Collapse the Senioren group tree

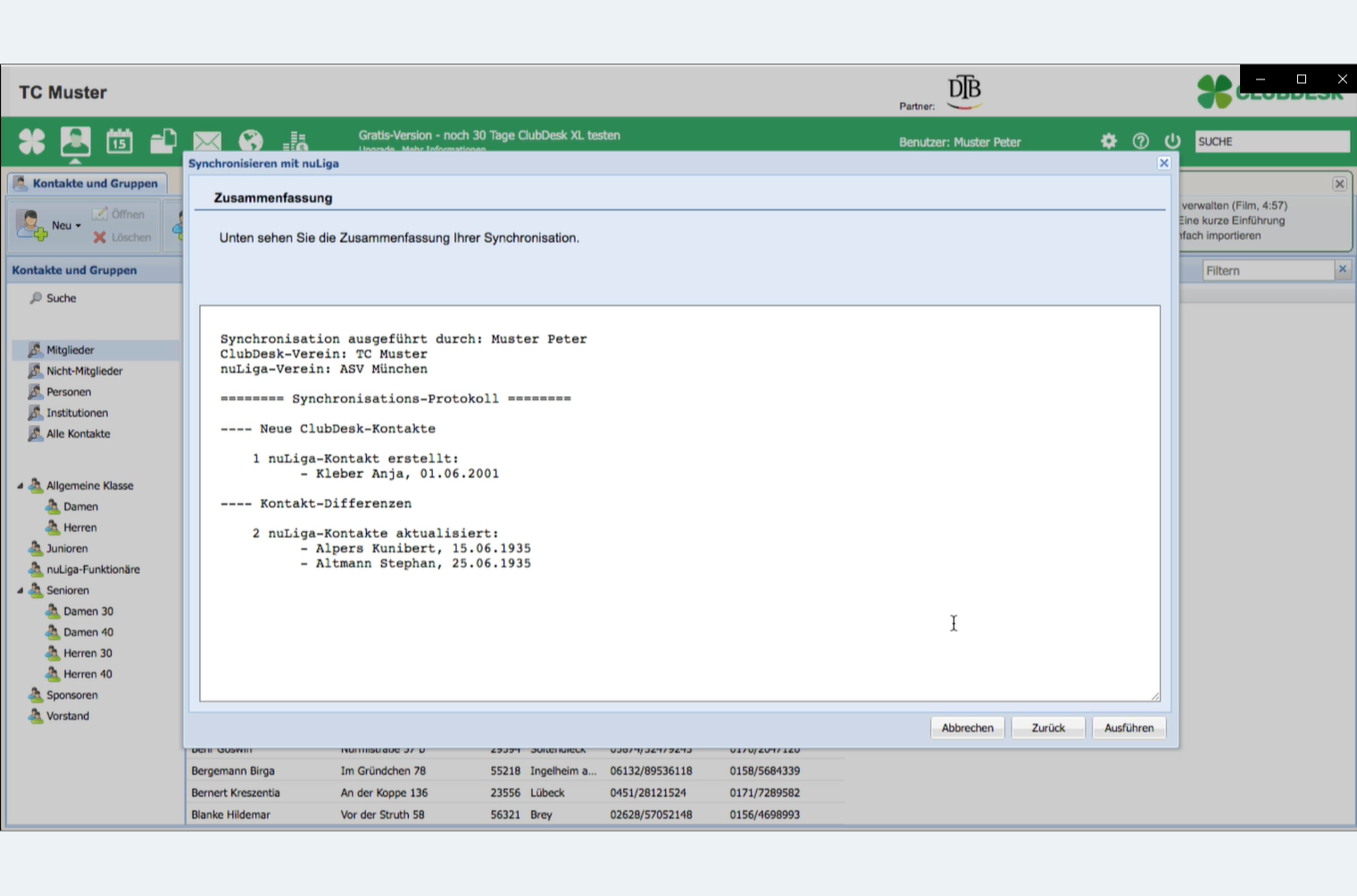pyautogui.click(x=20, y=591)
